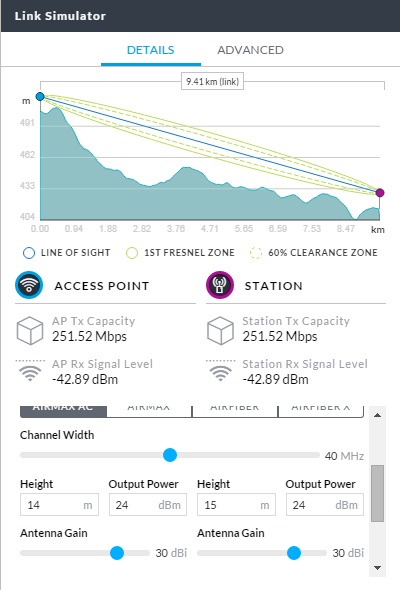Select the airMAX AC device tab
Viewport: 400px width, 590px height.
click(63, 412)
